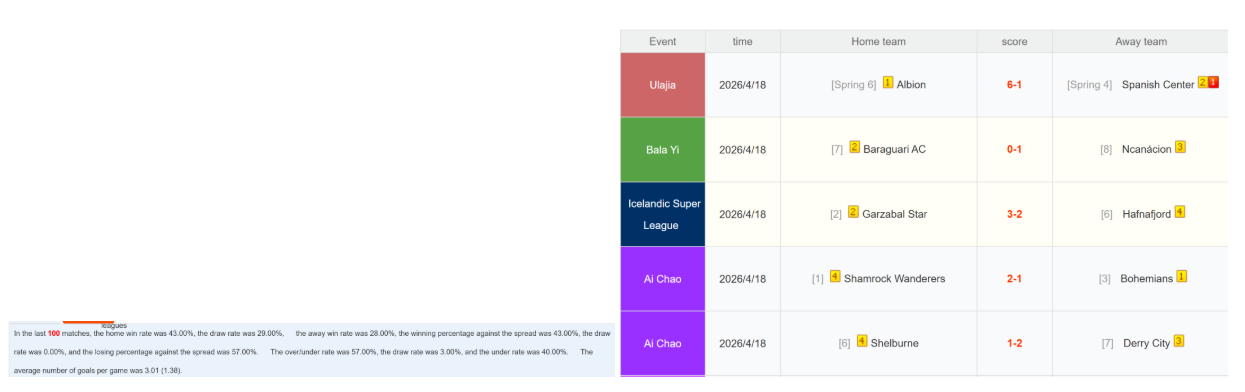Click Albion's yellow card count badge
The image size is (1245, 392).
(888, 83)
